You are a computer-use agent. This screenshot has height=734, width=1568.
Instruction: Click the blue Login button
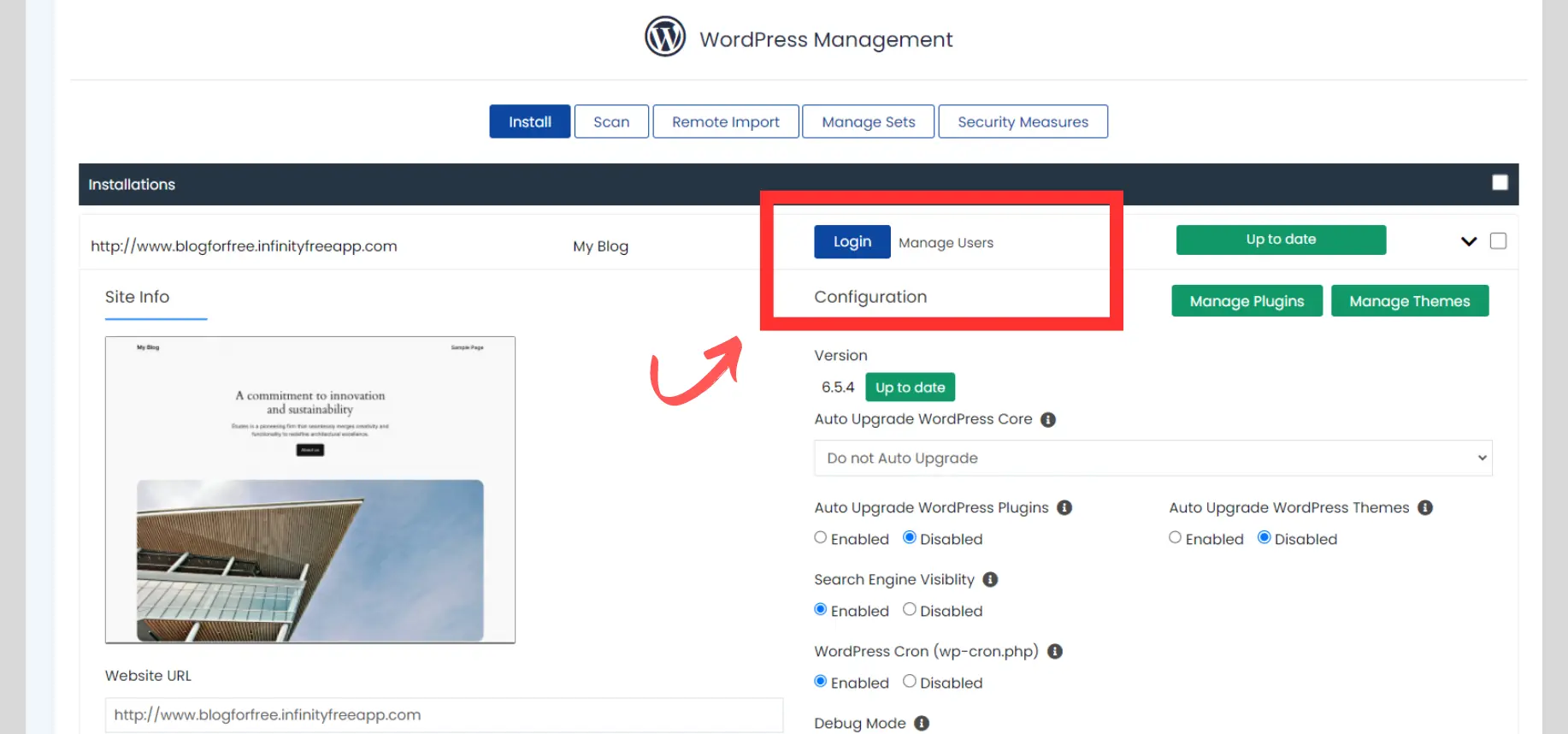852,242
